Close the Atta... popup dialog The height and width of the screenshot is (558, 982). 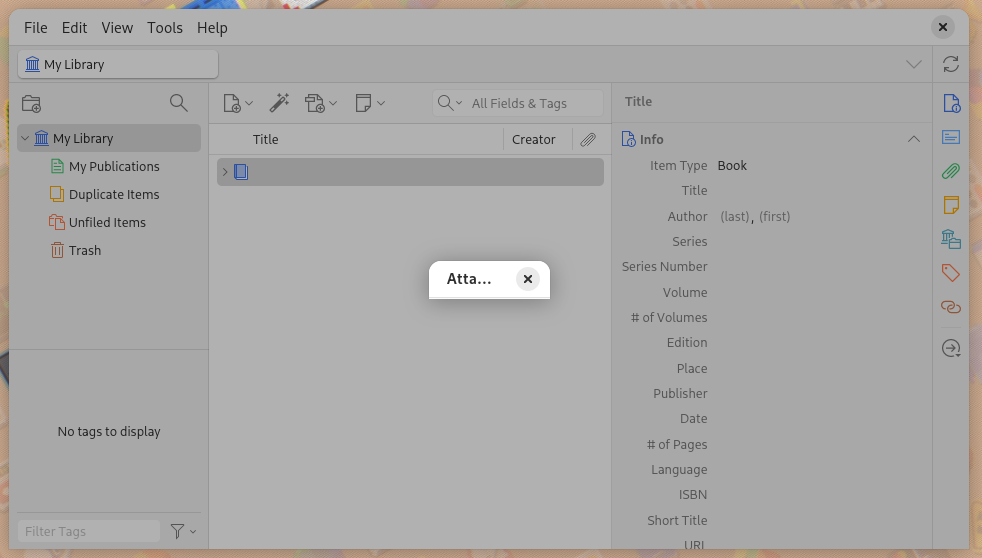coord(528,279)
